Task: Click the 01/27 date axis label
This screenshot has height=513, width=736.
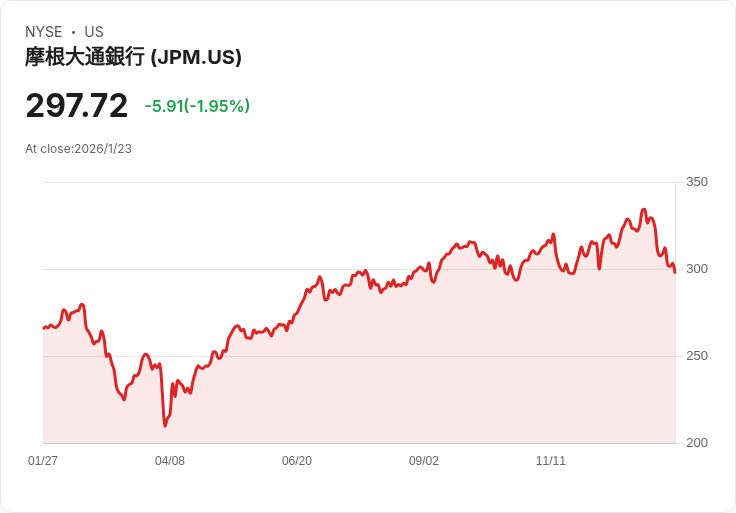Action: (x=43, y=461)
